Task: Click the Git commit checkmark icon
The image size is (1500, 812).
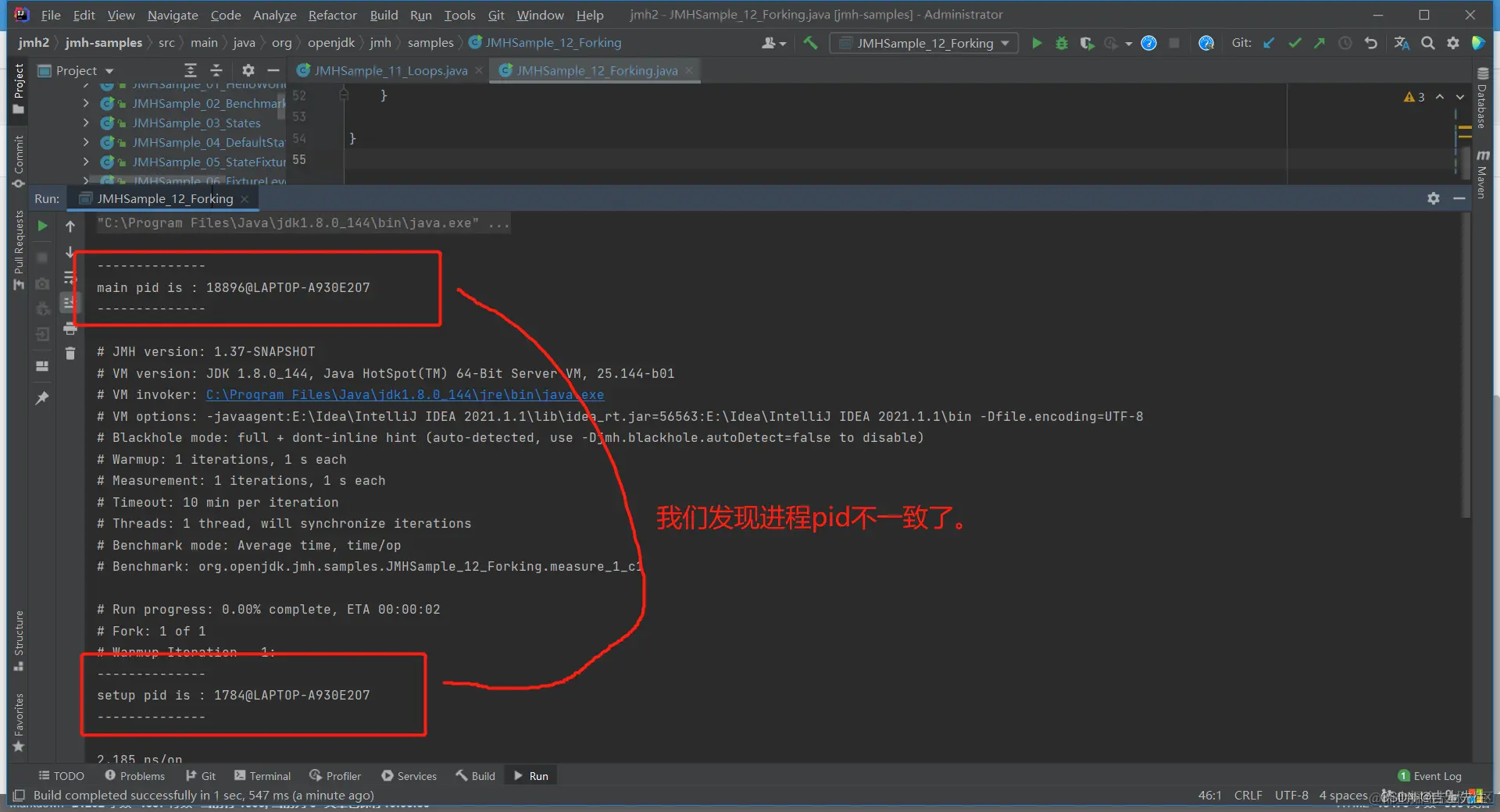Action: (x=1295, y=43)
